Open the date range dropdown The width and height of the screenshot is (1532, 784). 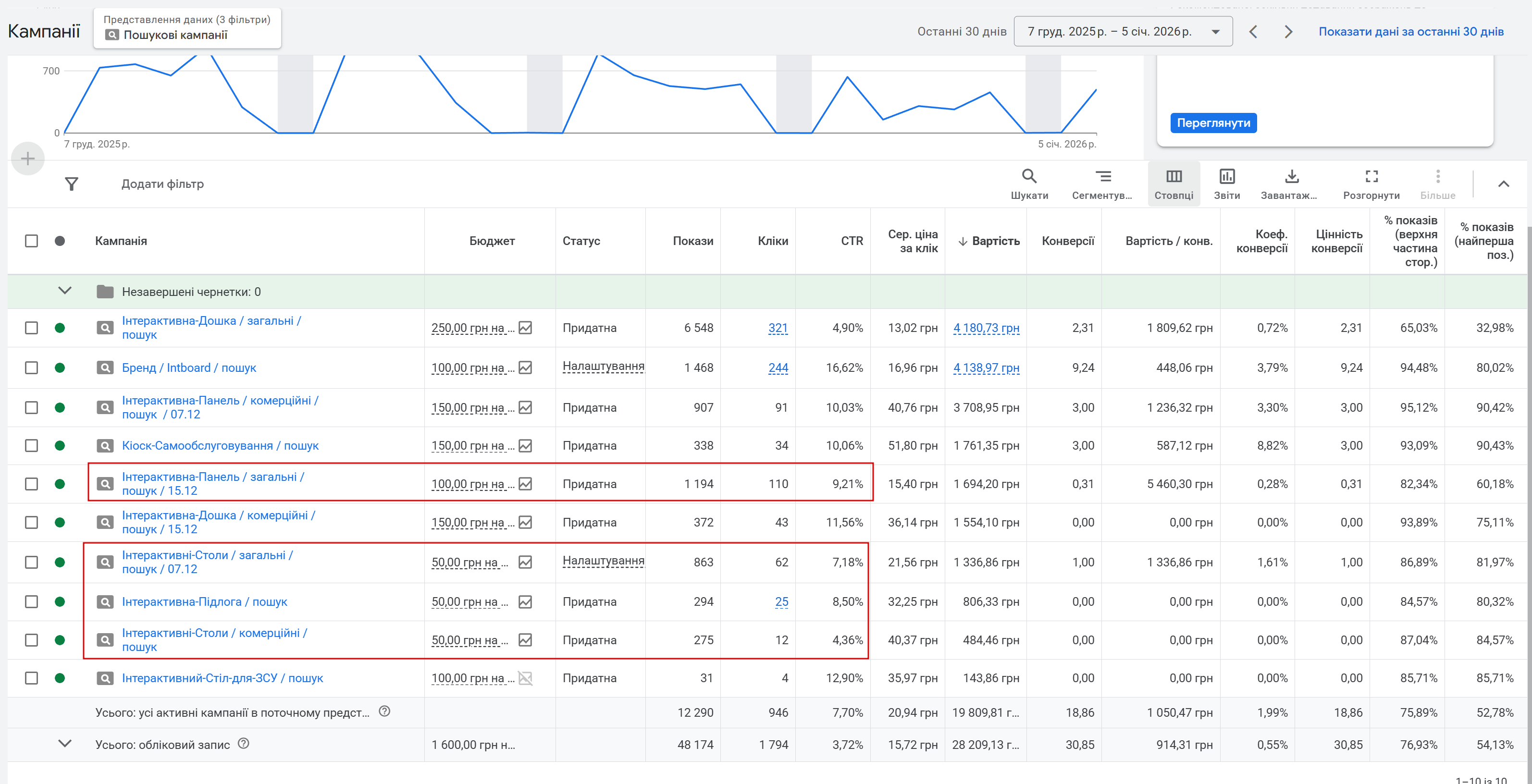tap(1122, 32)
